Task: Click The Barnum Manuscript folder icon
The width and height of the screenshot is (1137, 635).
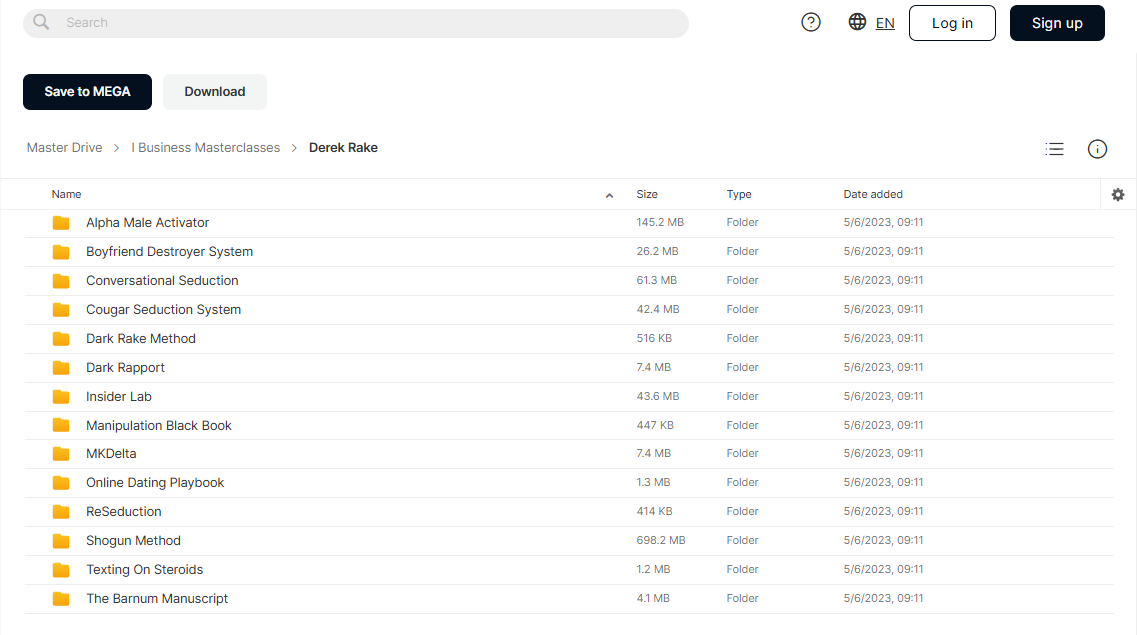Action: (61, 599)
